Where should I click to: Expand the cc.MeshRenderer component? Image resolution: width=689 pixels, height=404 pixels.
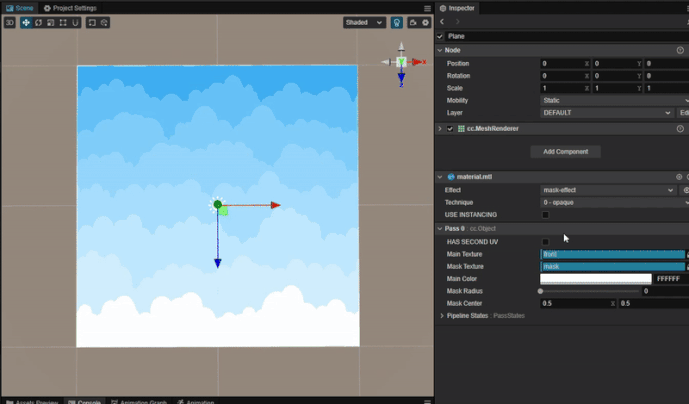tap(440, 128)
